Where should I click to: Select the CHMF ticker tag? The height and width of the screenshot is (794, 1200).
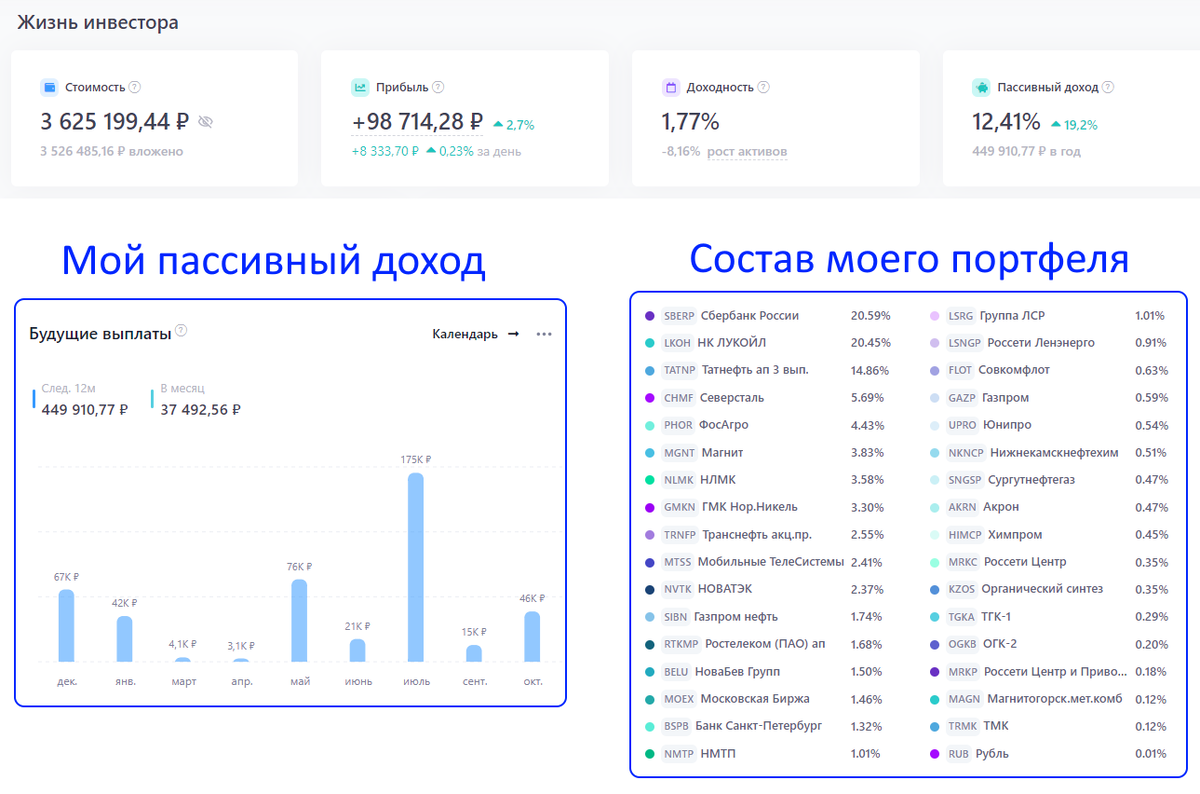pos(678,397)
